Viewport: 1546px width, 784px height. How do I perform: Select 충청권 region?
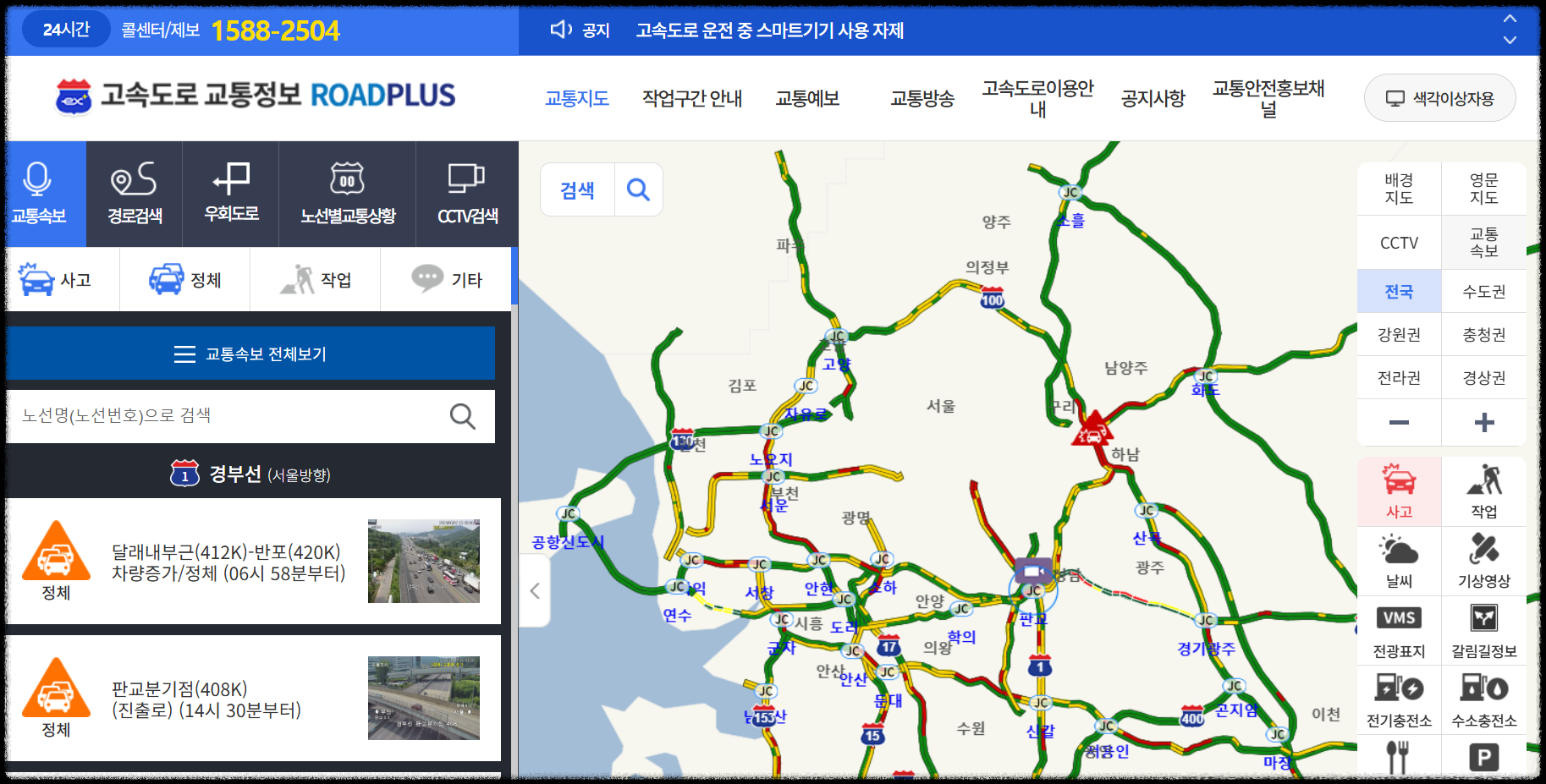pyautogui.click(x=1483, y=335)
